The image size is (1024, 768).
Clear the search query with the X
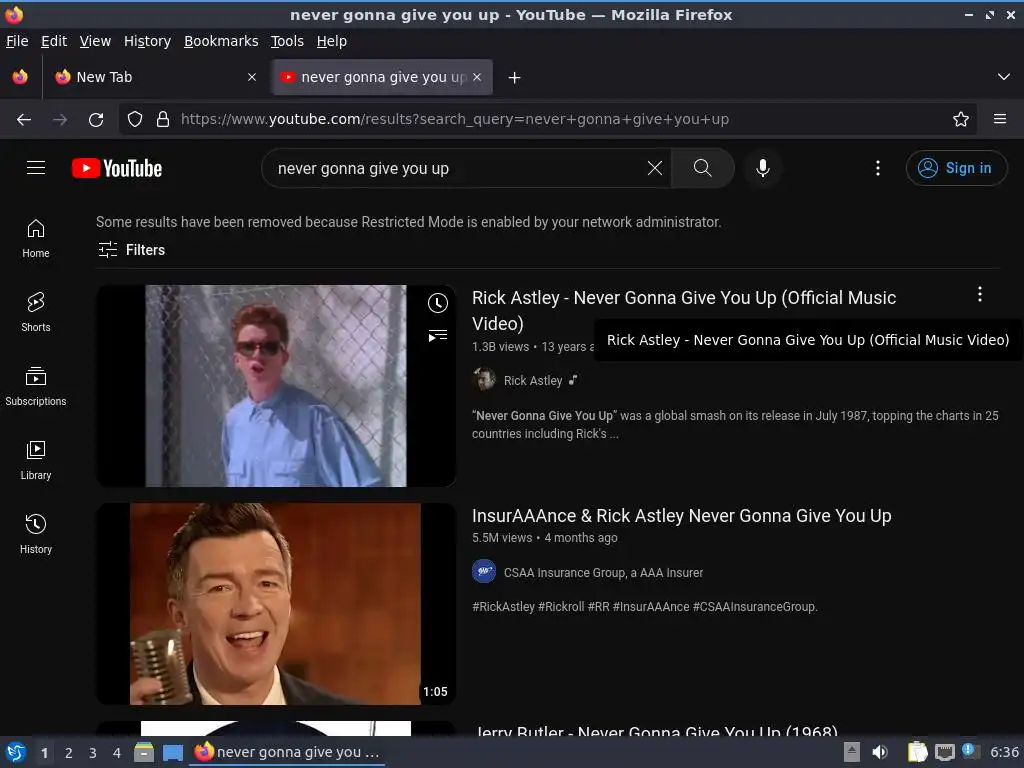click(x=654, y=168)
